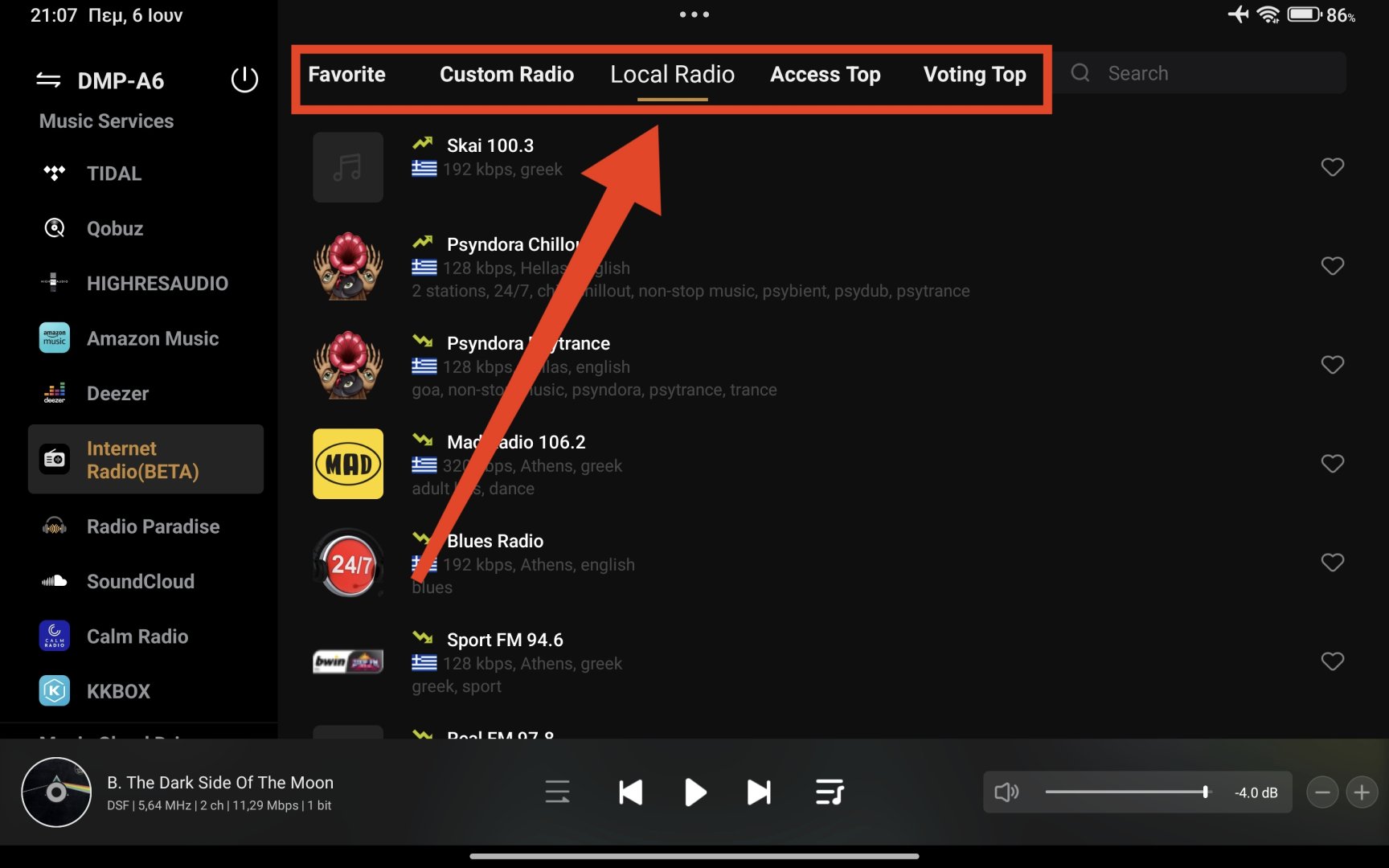
Task: Click the Psyndora Psytrance station artwork
Action: coord(348,365)
